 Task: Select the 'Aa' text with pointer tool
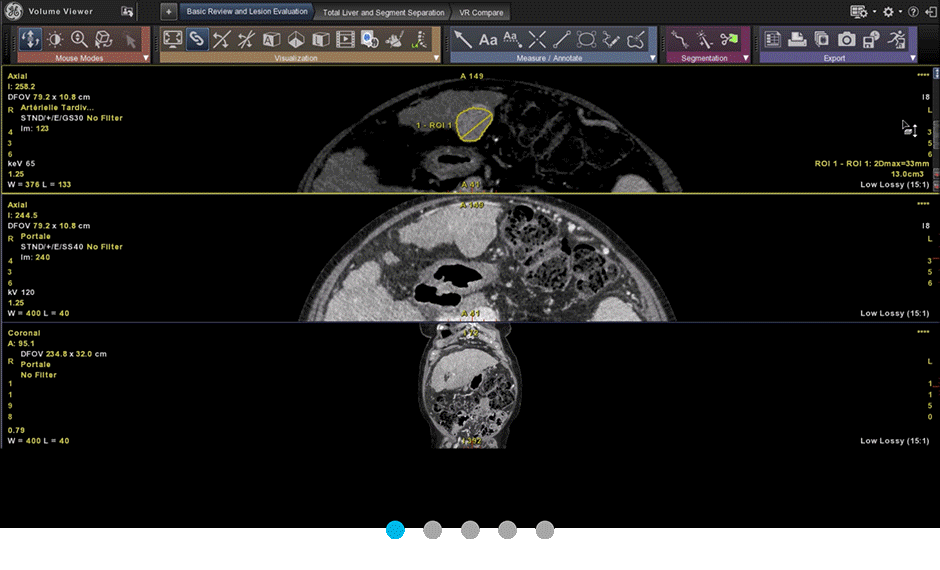click(x=511, y=40)
